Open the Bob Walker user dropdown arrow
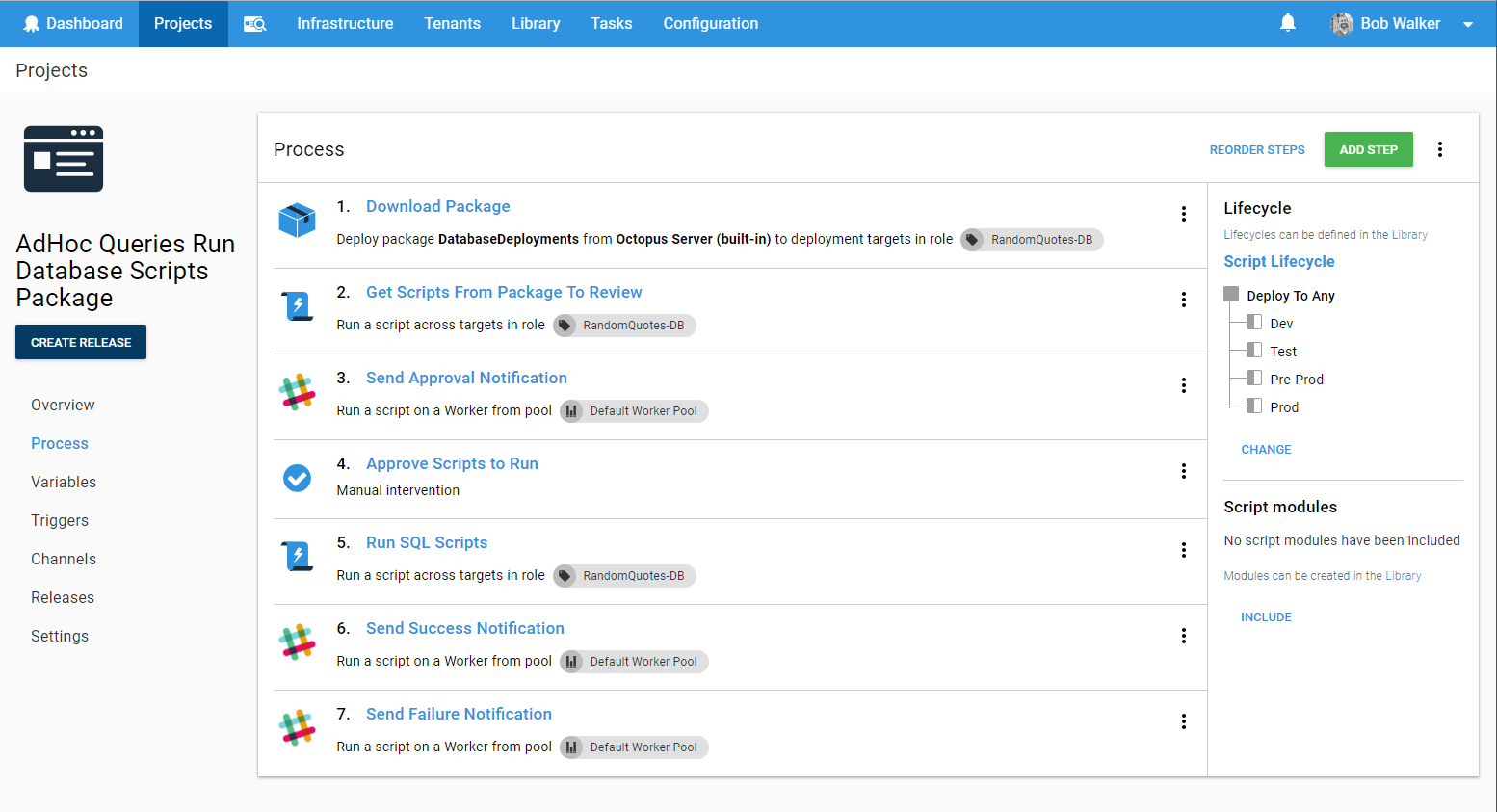This screenshot has width=1497, height=812. 1467,25
